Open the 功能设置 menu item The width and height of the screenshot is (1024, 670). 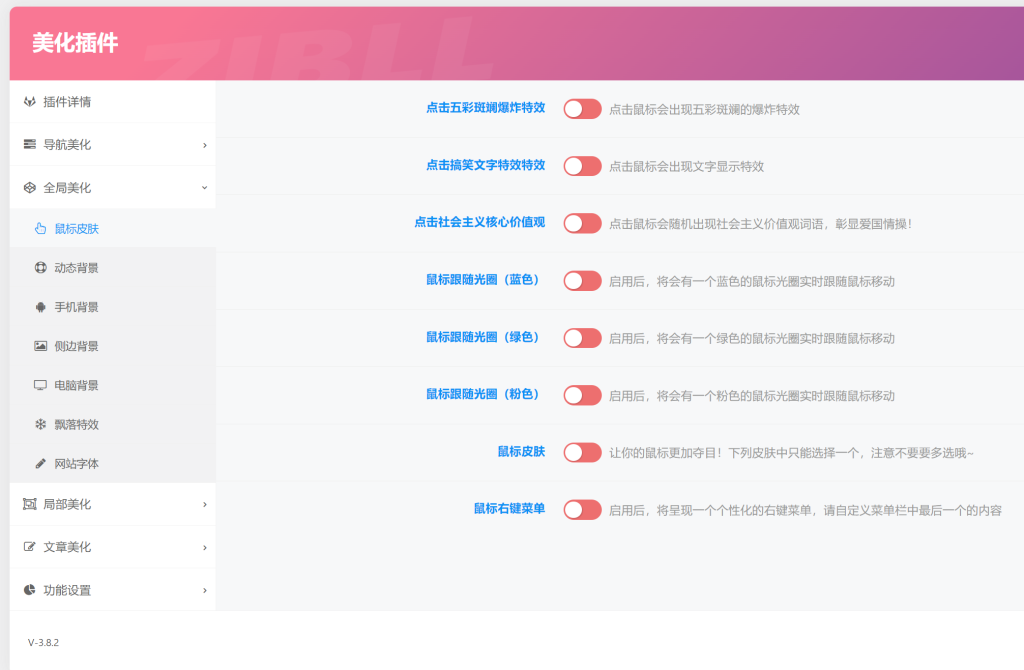[x=67, y=590]
